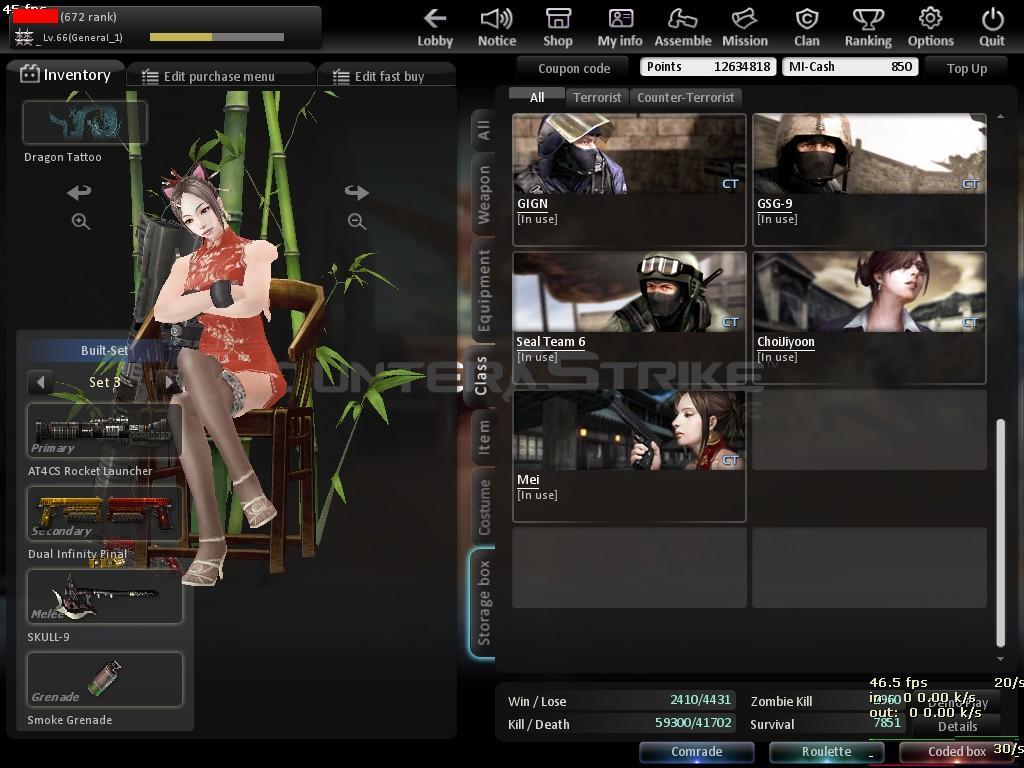Viewport: 1024px width, 768px height.
Task: Select the All team filter tab
Action: click(x=537, y=97)
